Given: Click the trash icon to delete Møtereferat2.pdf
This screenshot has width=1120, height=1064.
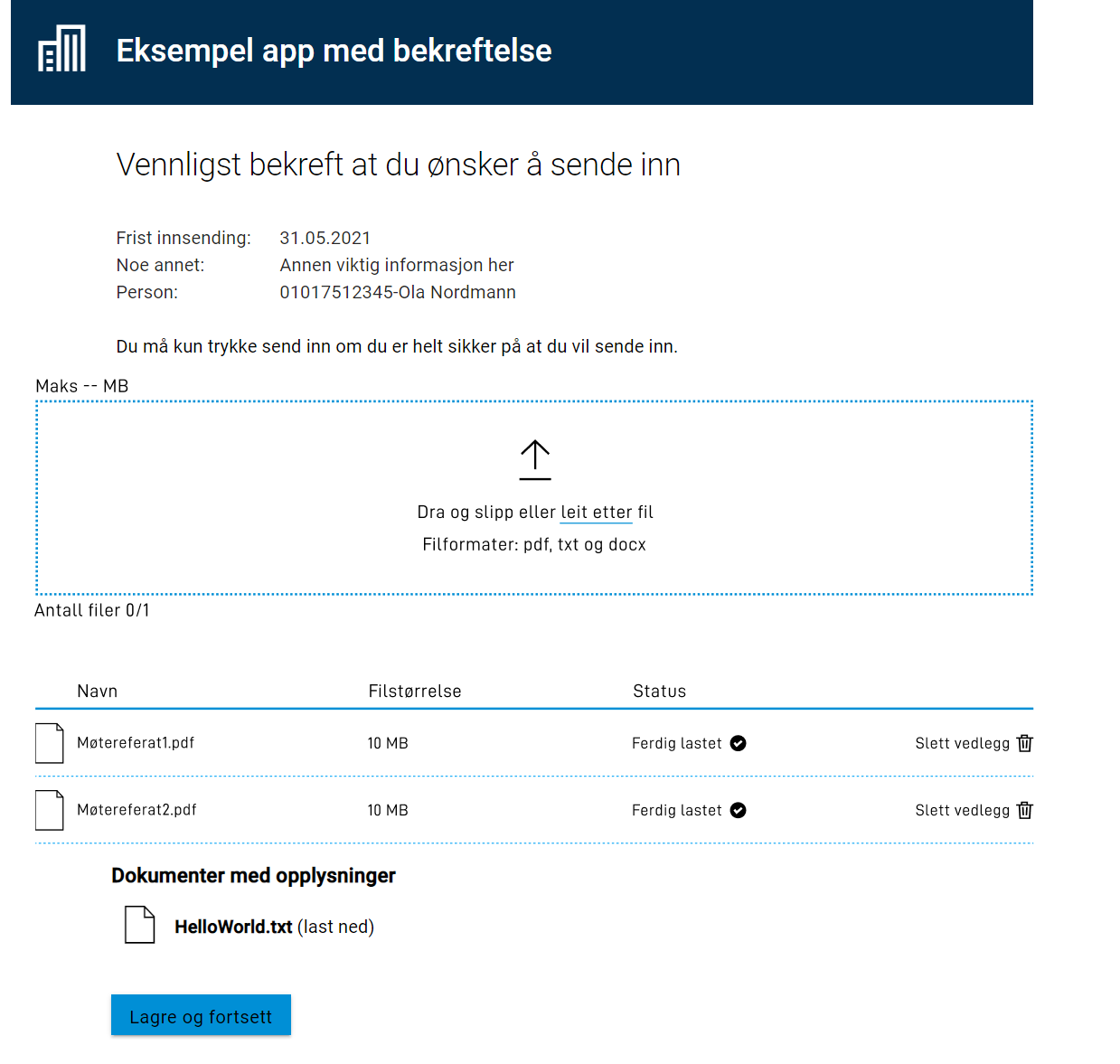Looking at the screenshot, I should [x=1024, y=810].
